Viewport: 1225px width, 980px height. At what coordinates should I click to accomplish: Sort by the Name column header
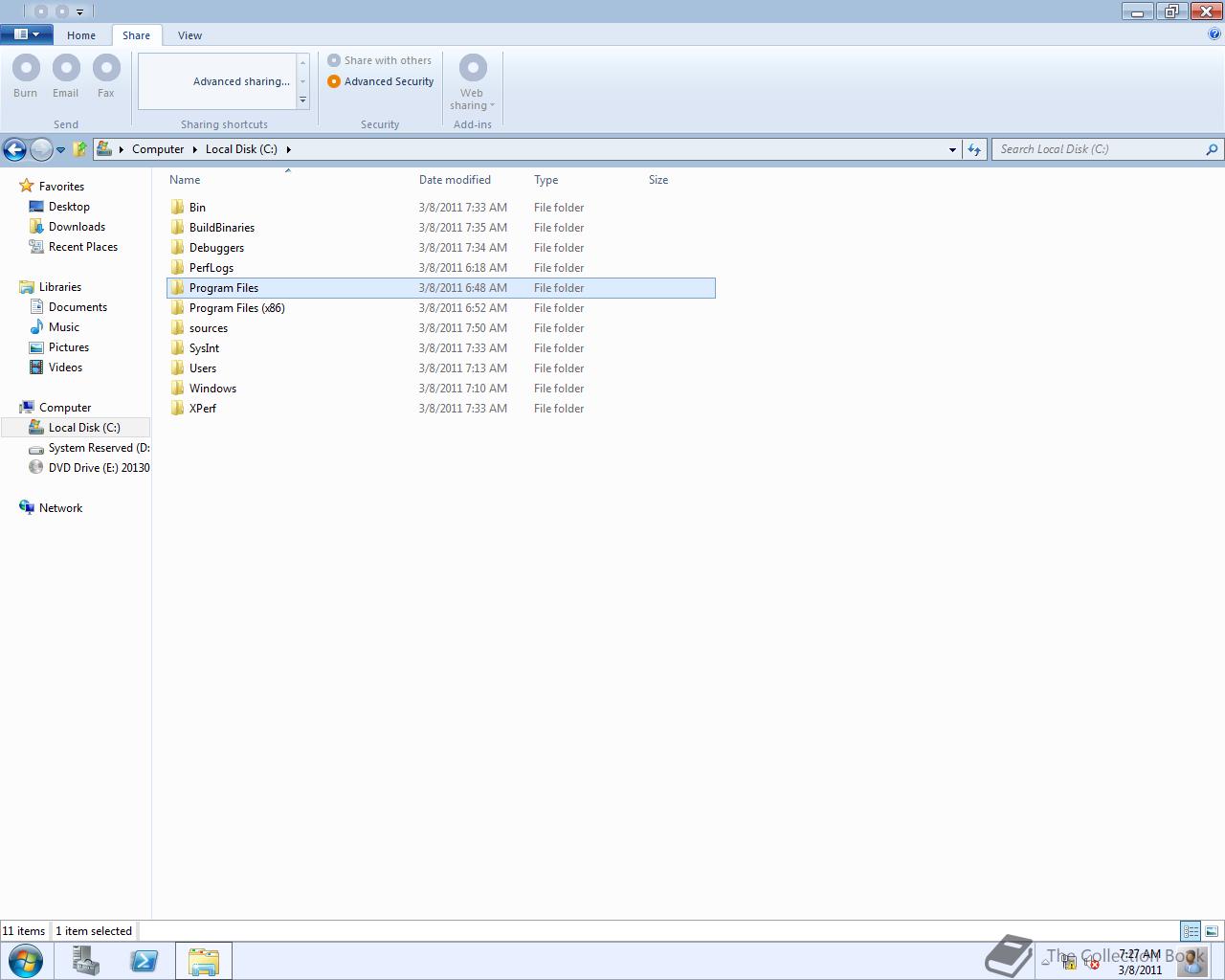[185, 180]
